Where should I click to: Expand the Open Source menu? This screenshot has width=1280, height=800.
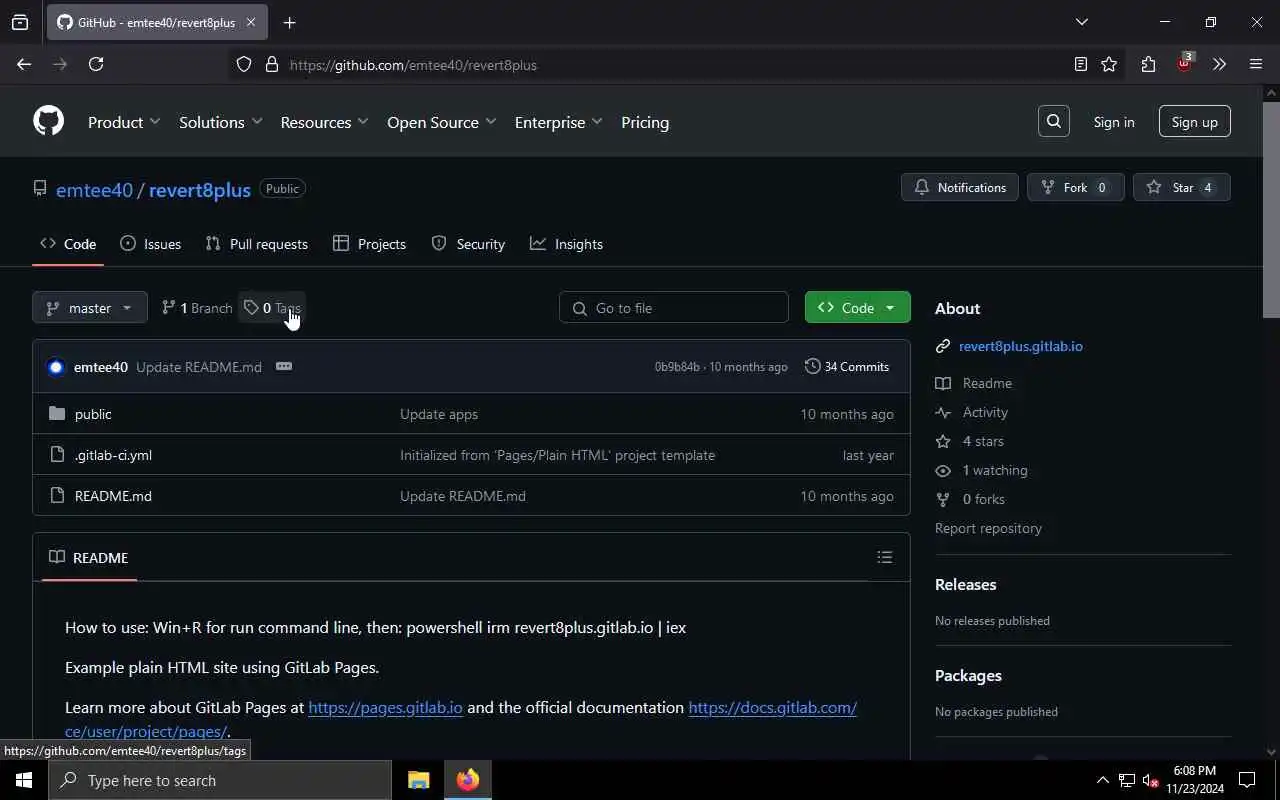click(441, 122)
